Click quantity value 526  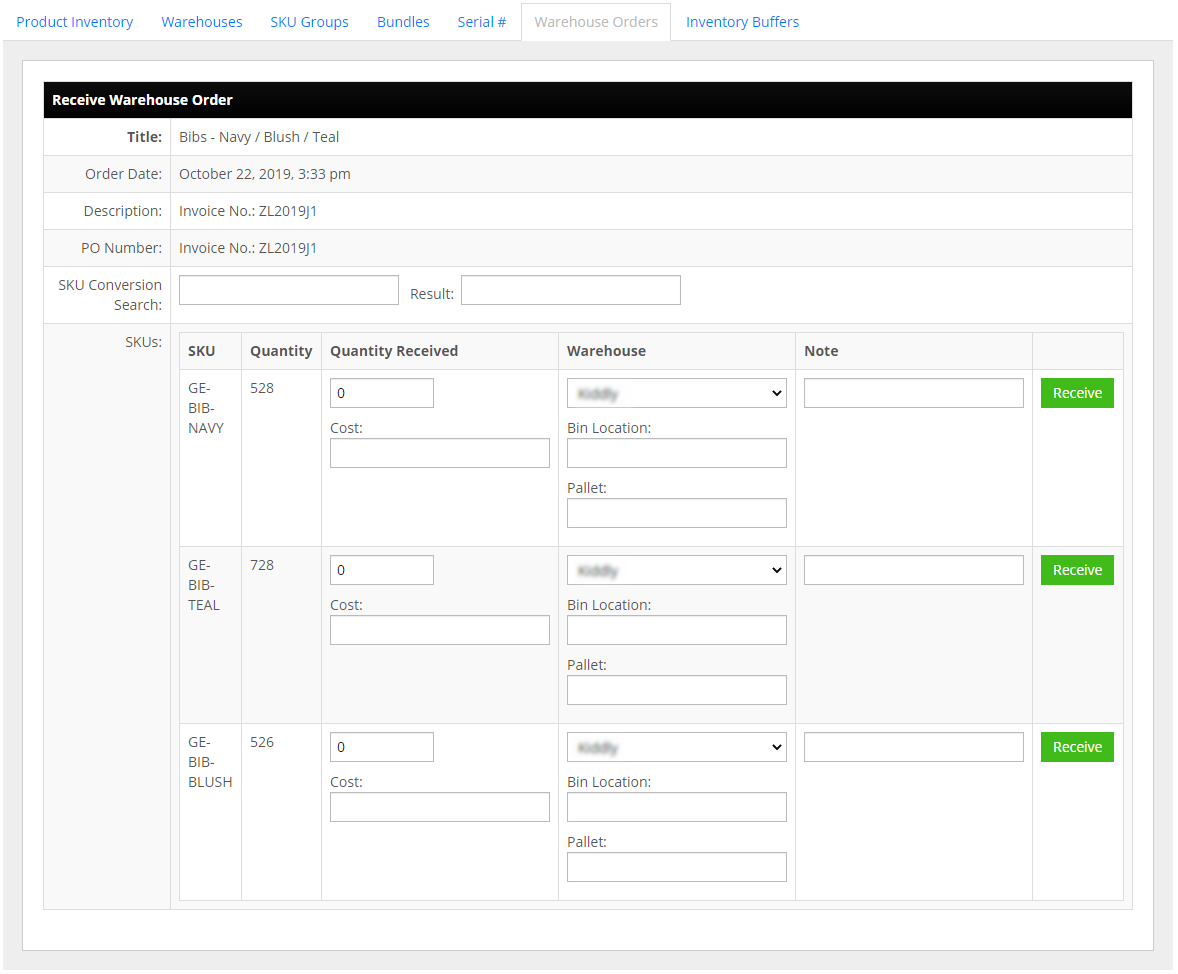pyautogui.click(x=261, y=743)
